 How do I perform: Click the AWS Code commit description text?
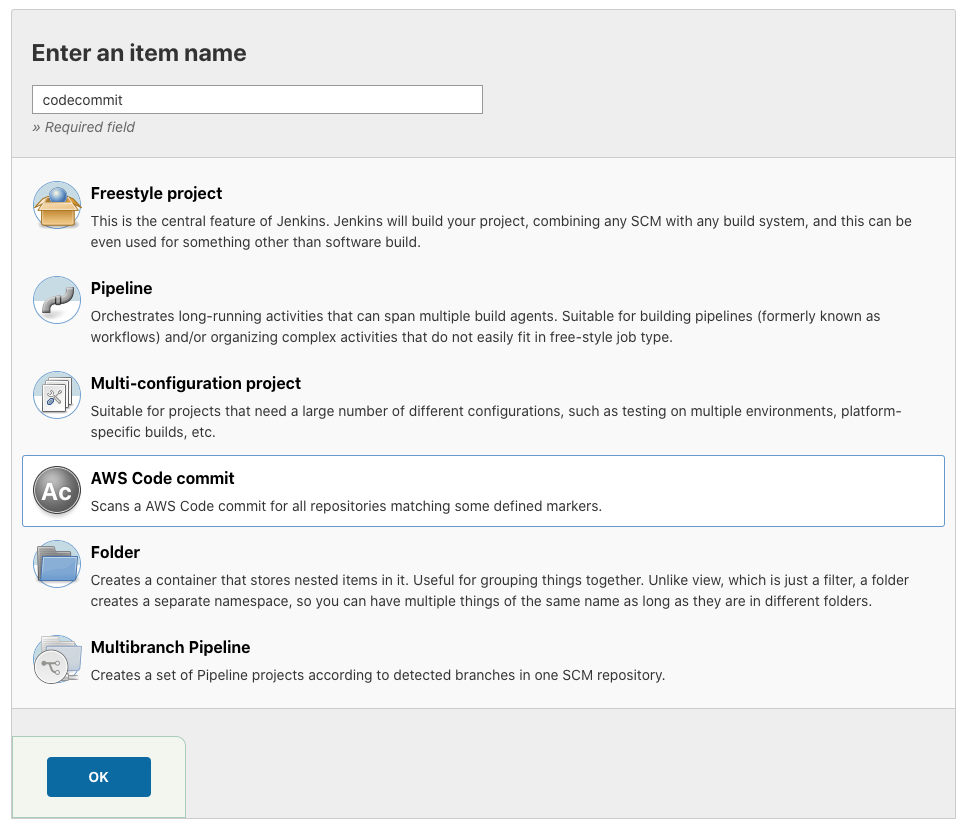pos(346,506)
